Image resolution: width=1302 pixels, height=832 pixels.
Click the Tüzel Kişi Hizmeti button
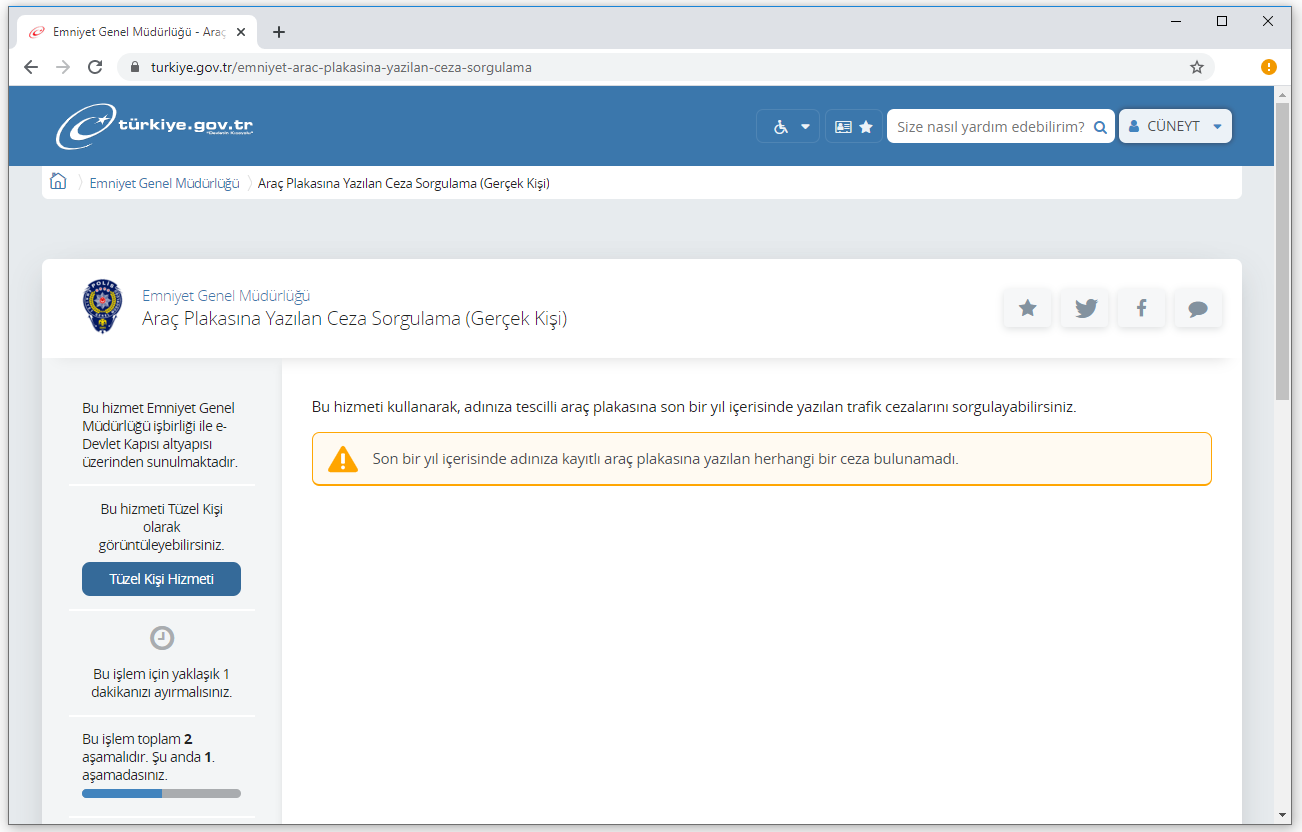click(161, 579)
